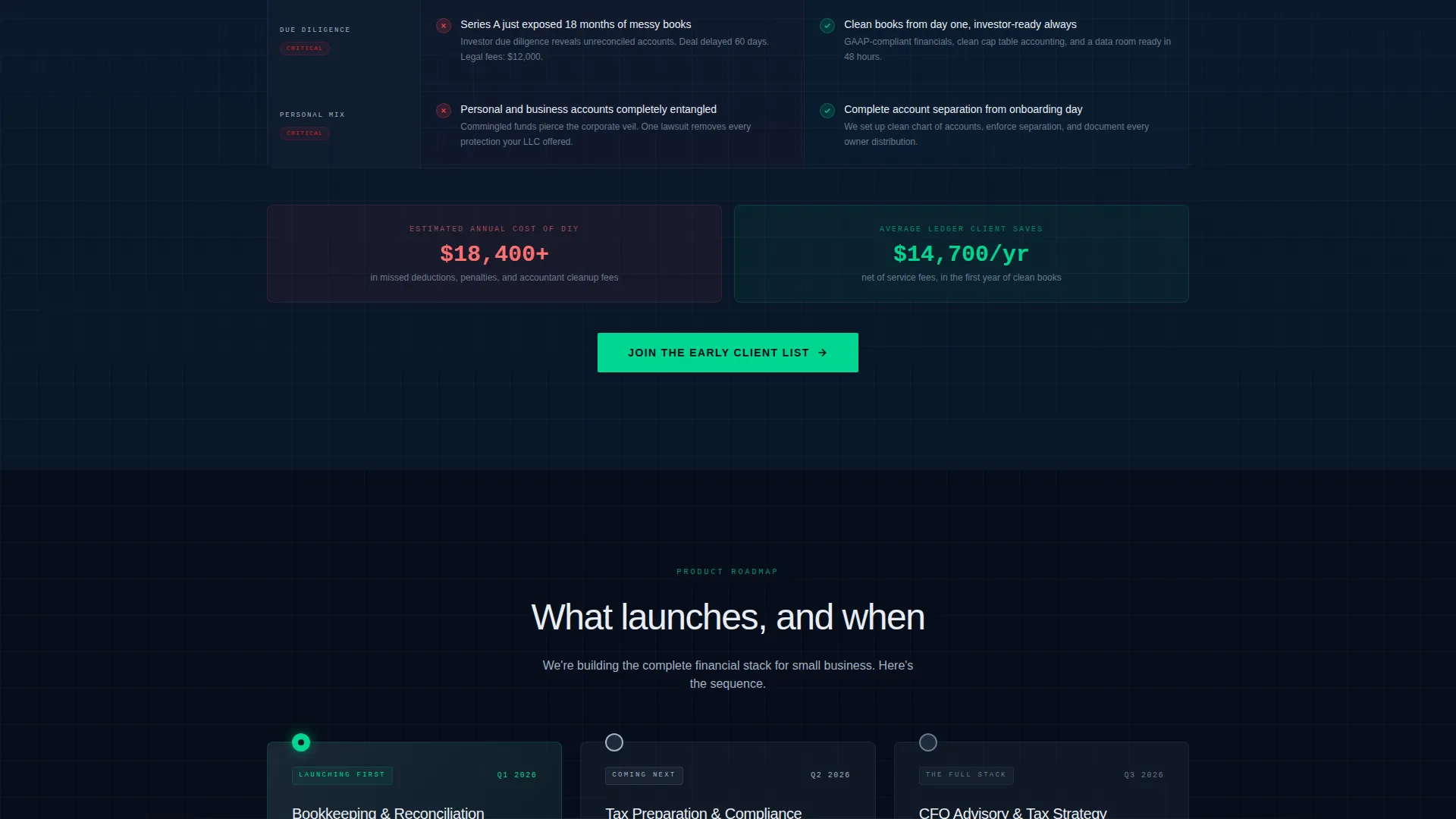
Task: Click Tax Preparation & Compliance card title
Action: (703, 812)
